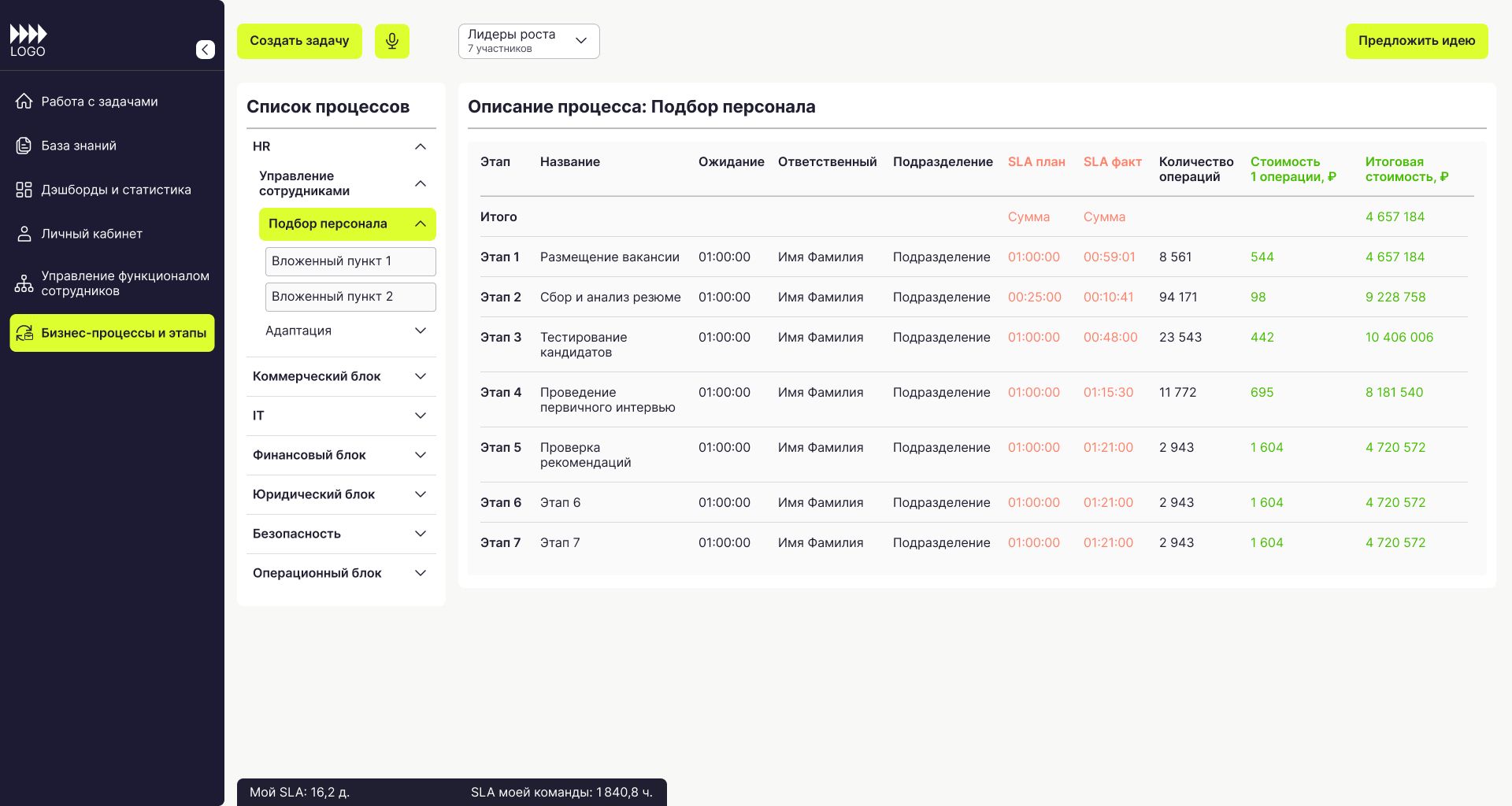Click the microphone voice input icon
This screenshot has width=1512, height=806.
click(x=391, y=41)
